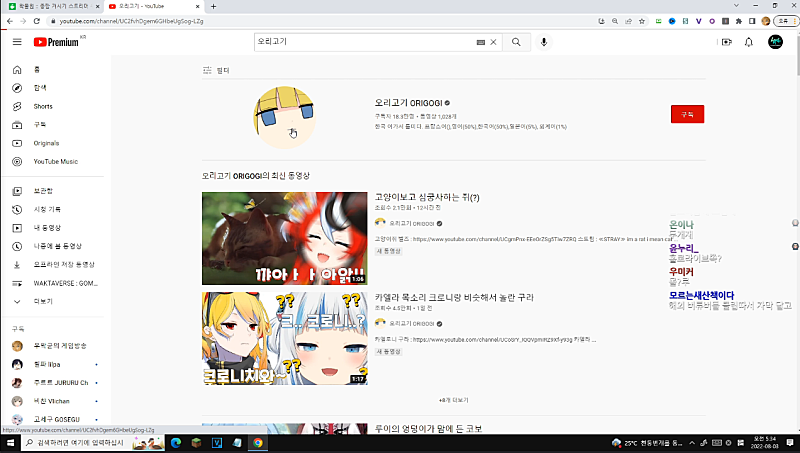Open the account avatar menu
This screenshot has height=453, width=800.
tap(776, 42)
